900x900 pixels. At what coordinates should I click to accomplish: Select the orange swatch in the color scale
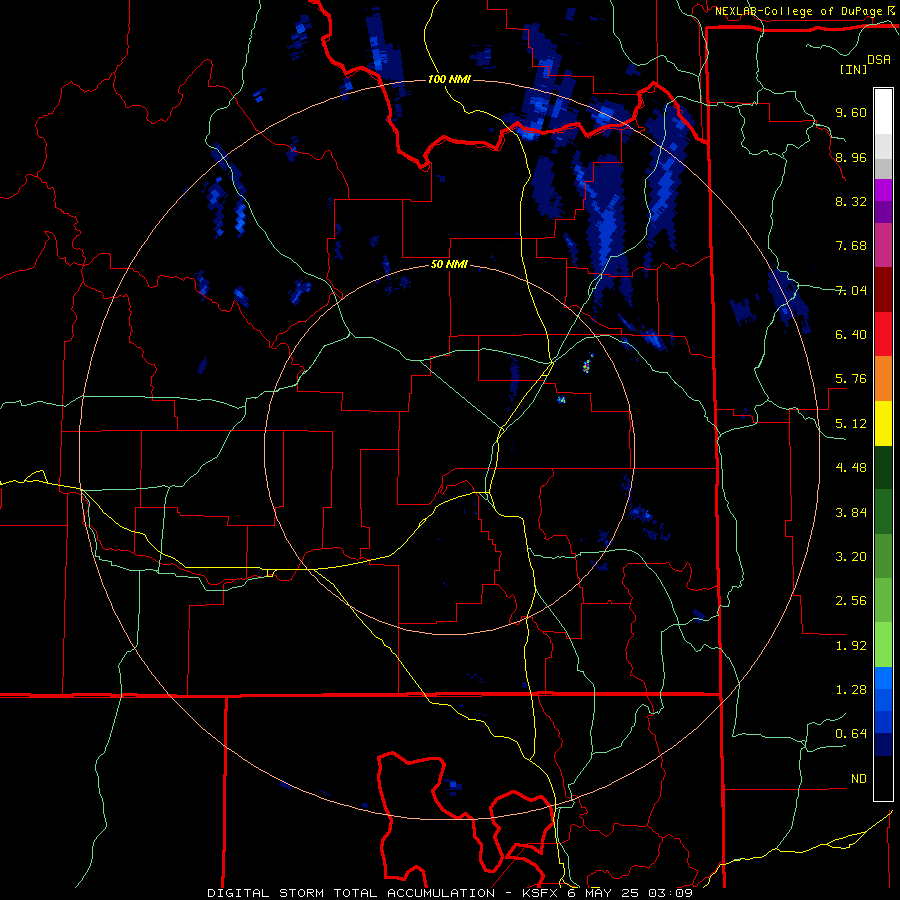883,379
